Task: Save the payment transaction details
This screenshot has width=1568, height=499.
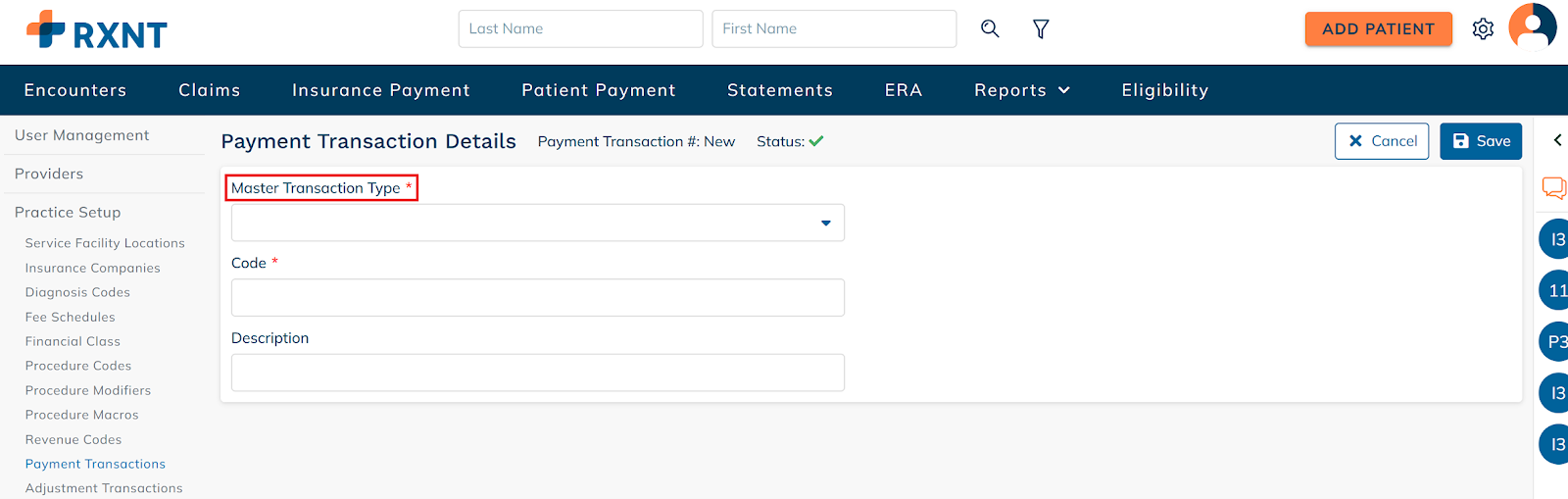Action: 1480,141
